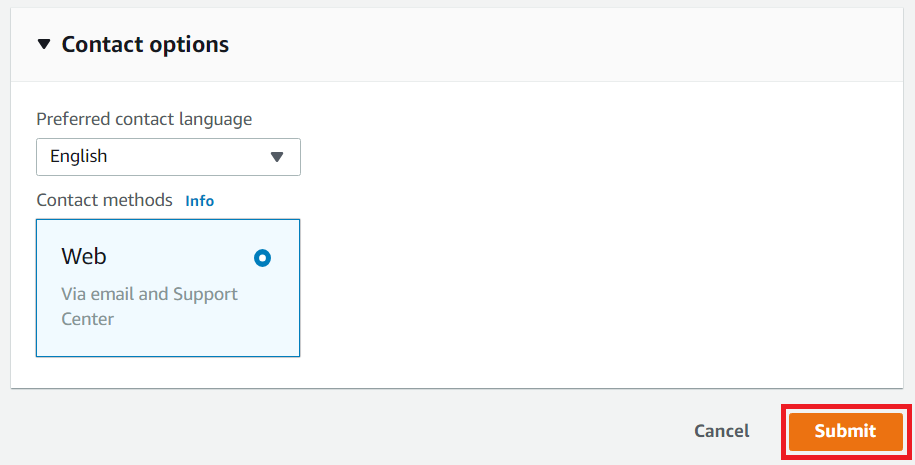Submit the support case
Image resolution: width=915 pixels, height=465 pixels.
(x=846, y=431)
